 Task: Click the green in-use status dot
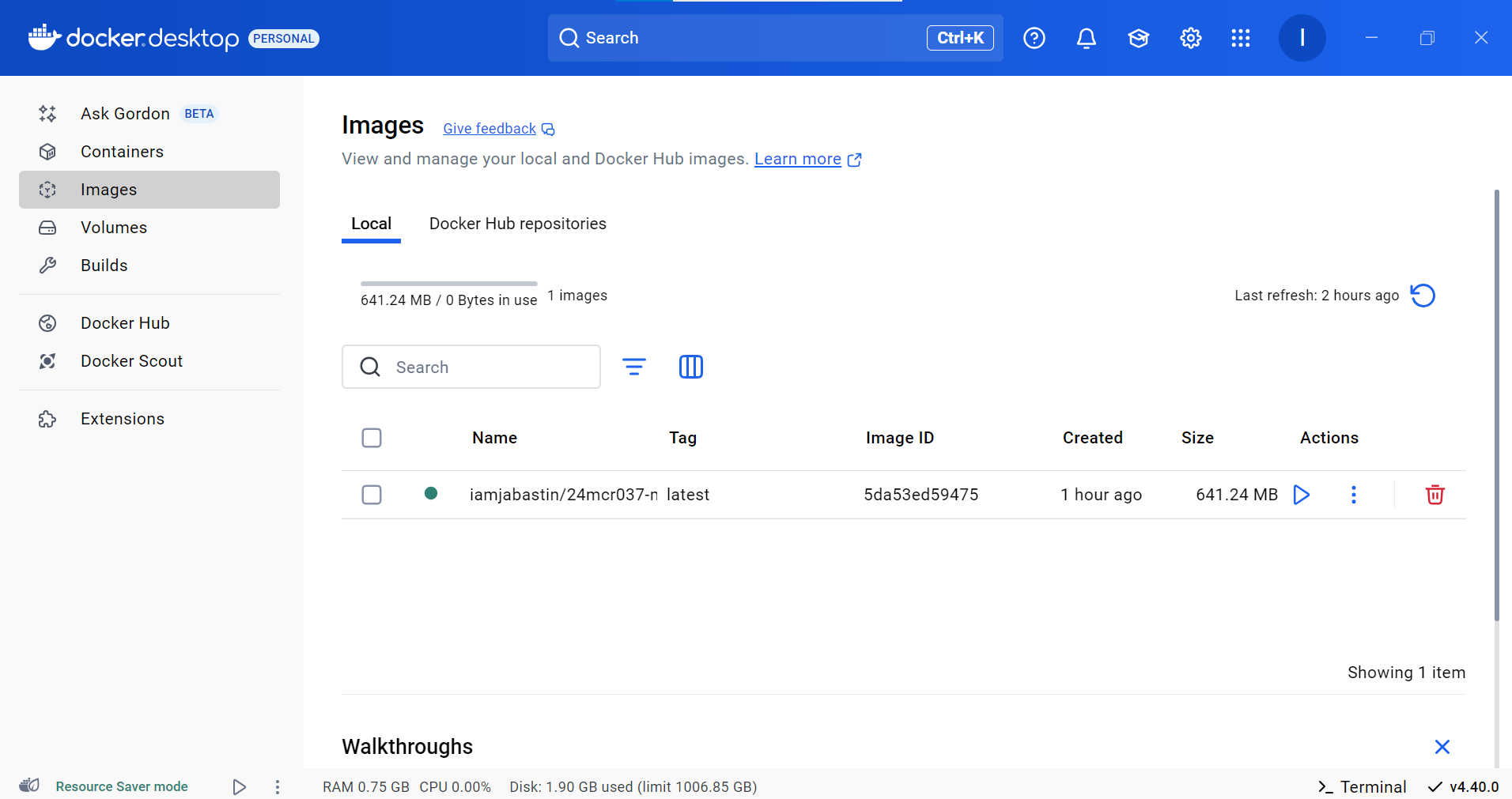431,493
